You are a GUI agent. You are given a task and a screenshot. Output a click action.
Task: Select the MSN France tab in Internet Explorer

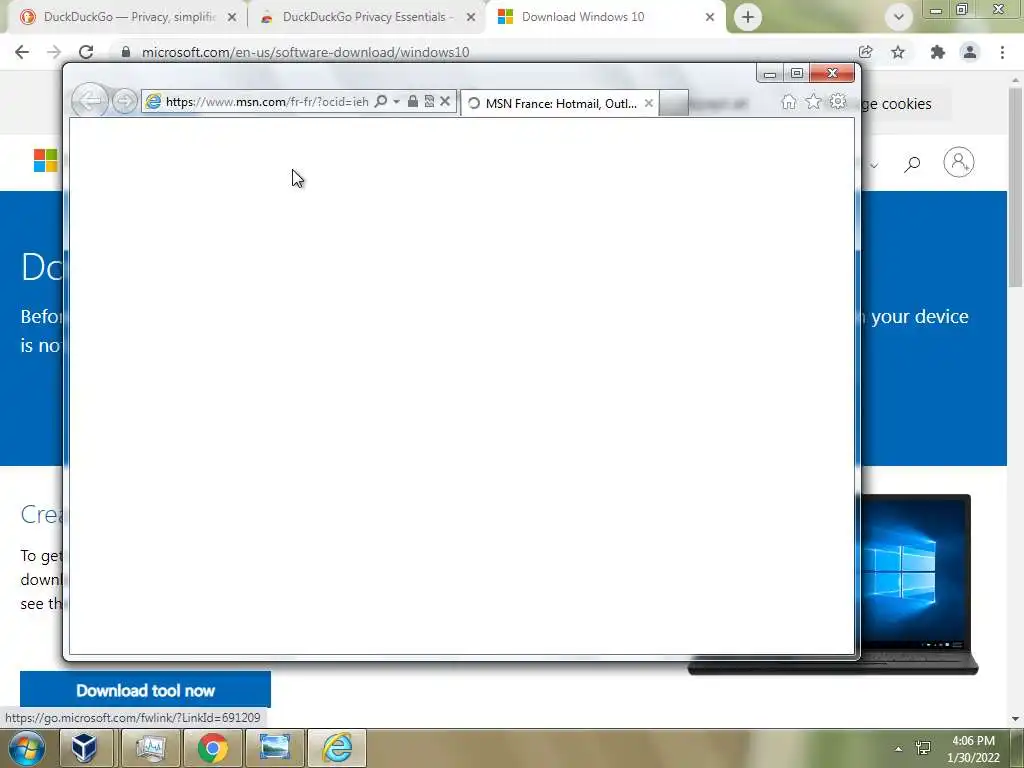tap(560, 103)
